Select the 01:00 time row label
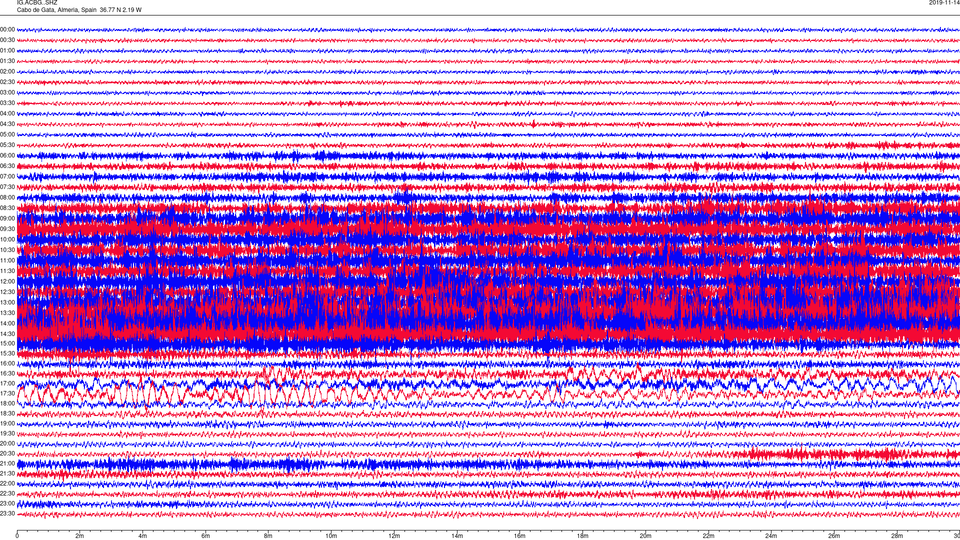This screenshot has height=540, width=960. pyautogui.click(x=7, y=51)
